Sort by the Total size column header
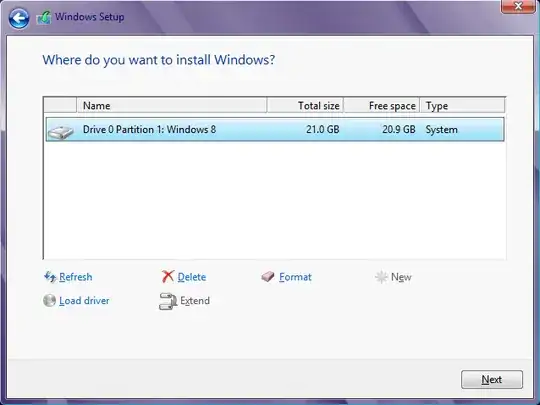The image size is (540, 405). coord(305,105)
